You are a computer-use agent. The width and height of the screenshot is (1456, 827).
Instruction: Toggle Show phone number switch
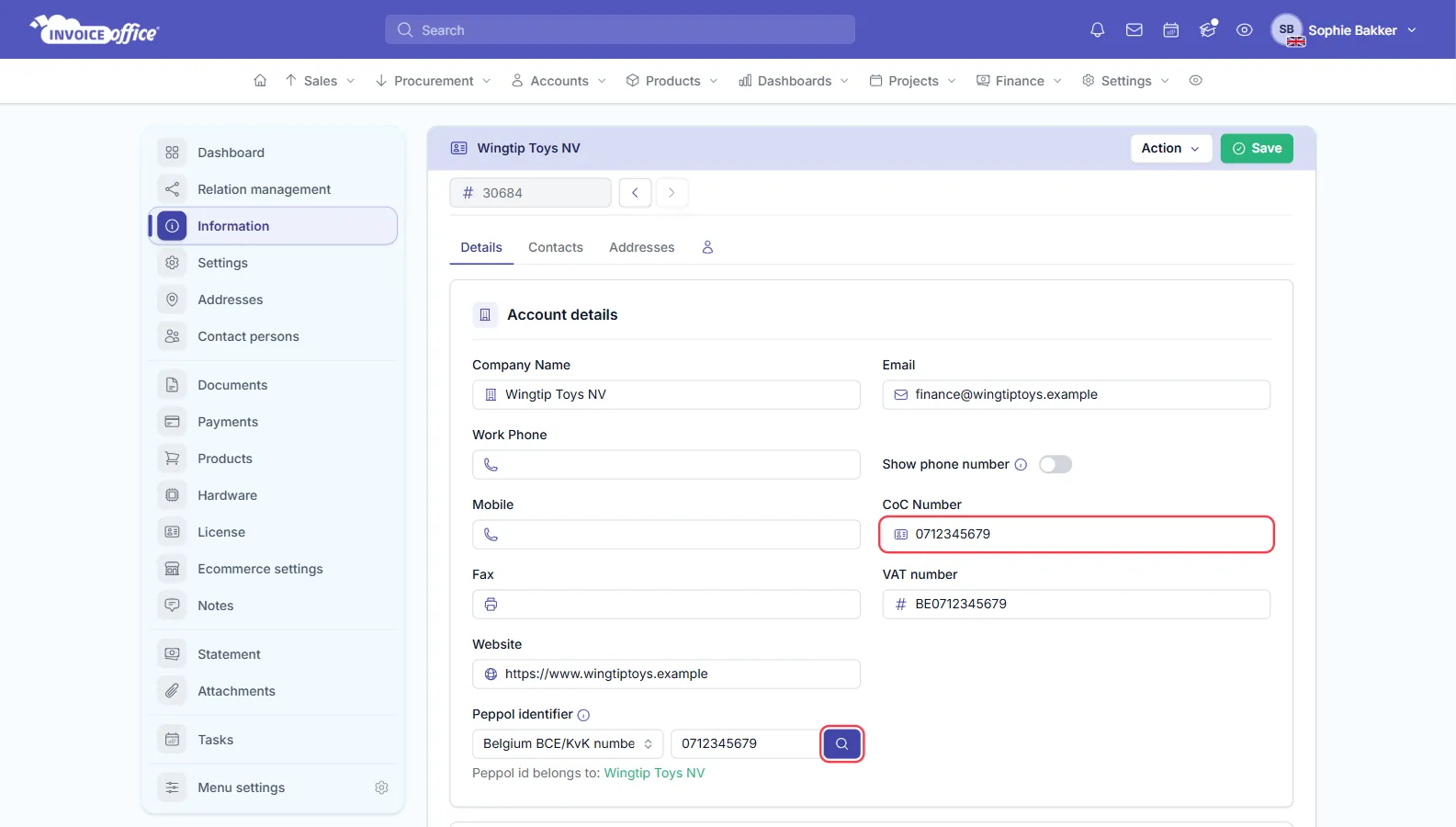pyautogui.click(x=1055, y=464)
